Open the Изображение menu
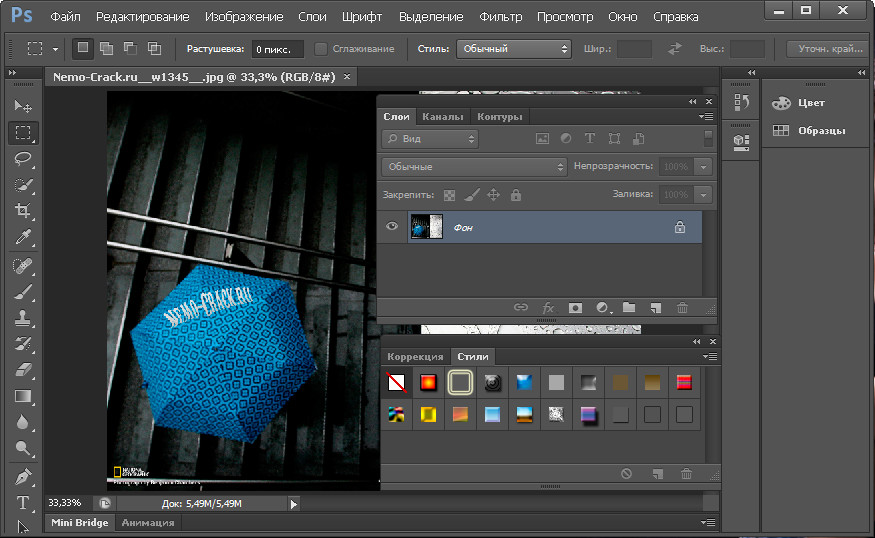 pos(244,17)
